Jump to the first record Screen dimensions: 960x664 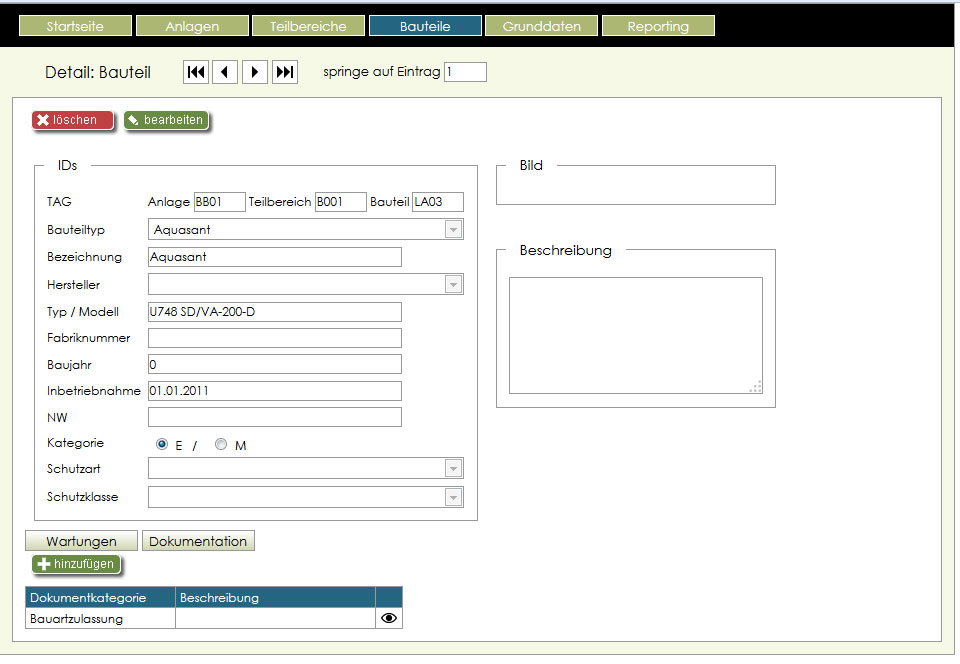[x=196, y=72]
